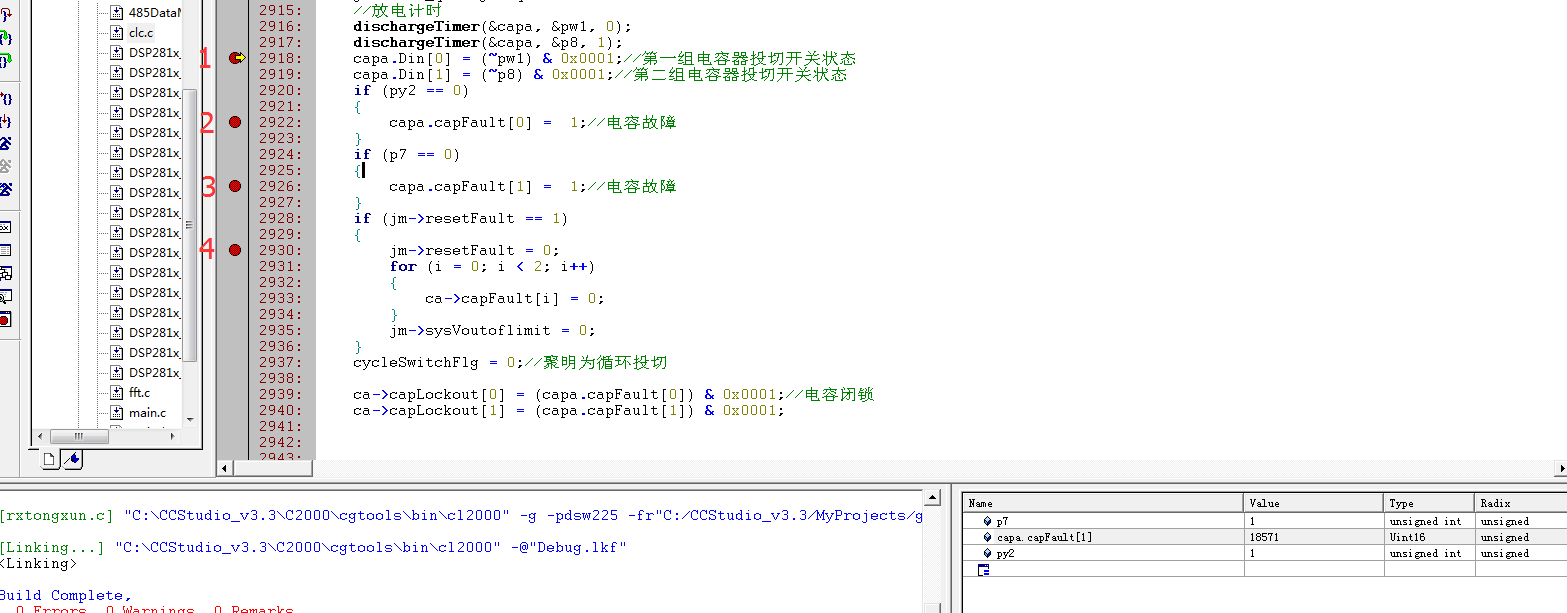This screenshot has height=613, width=1567.
Task: Click the Quick Watch magnifier icon
Action: tap(5, 296)
